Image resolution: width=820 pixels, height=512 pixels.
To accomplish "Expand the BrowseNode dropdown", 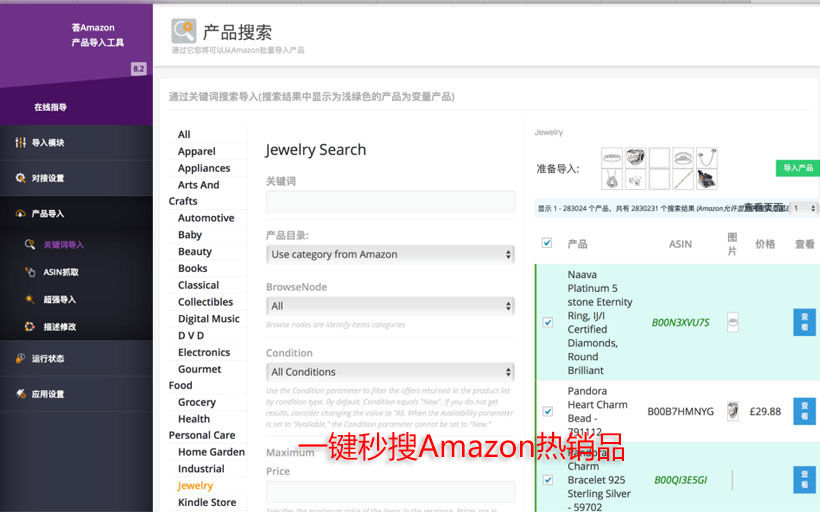I will (390, 306).
